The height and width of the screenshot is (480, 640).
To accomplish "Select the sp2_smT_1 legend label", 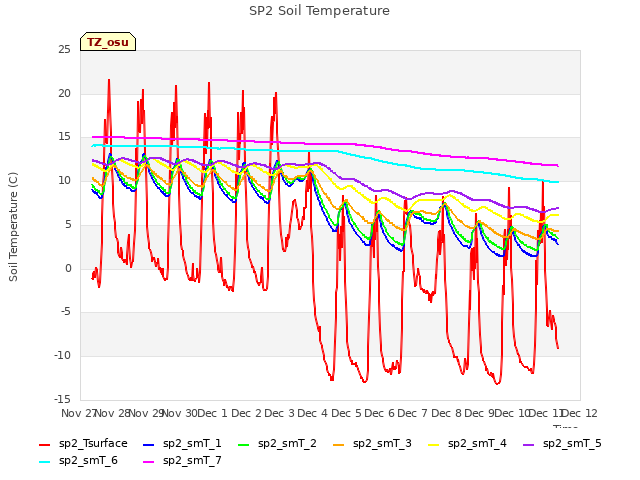I will 192,444.
